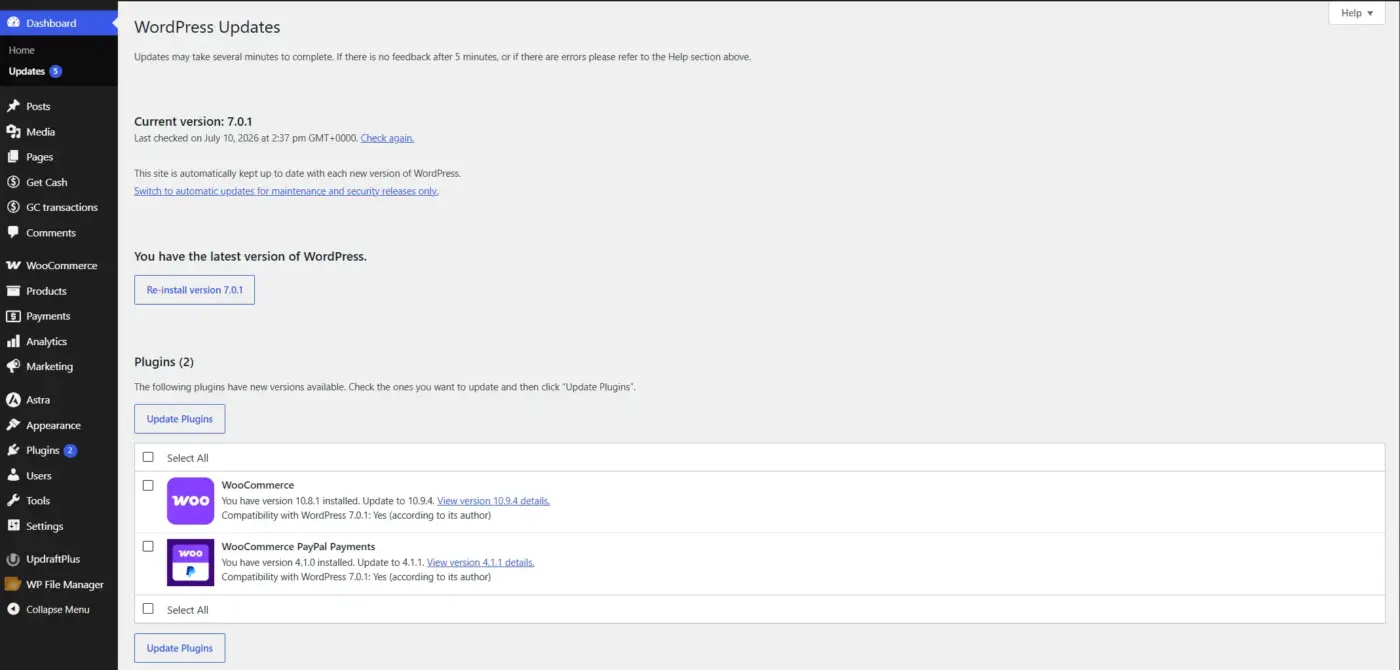Click the Updates count badge 5

[x=55, y=71]
